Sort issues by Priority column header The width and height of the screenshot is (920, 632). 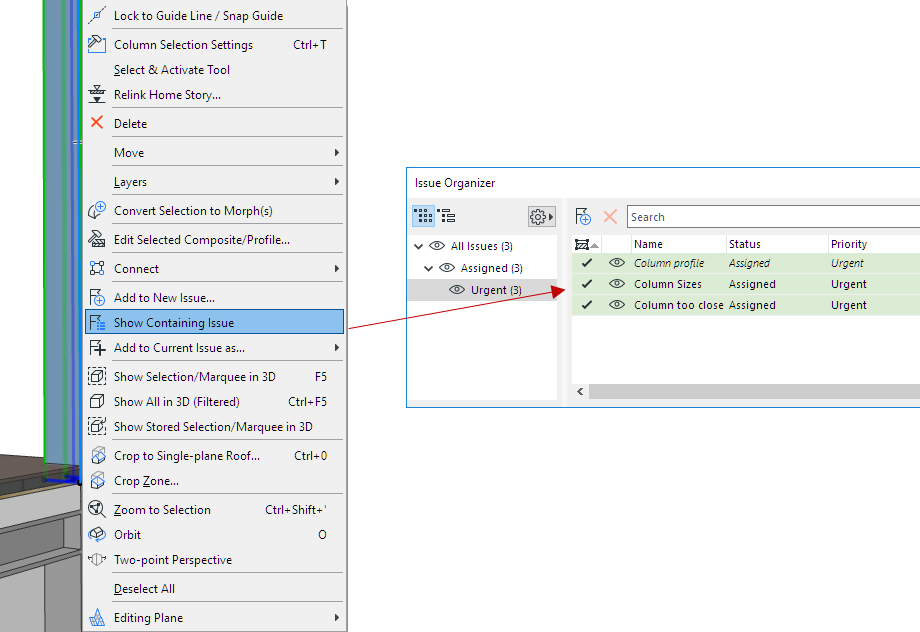(x=874, y=244)
